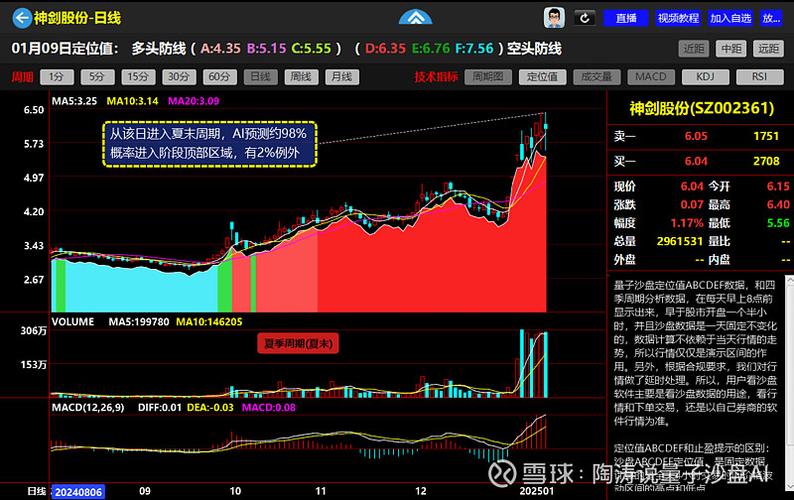This screenshot has width=794, height=500.
Task: Click the description panel scrollbar
Action: pyautogui.click(x=789, y=383)
